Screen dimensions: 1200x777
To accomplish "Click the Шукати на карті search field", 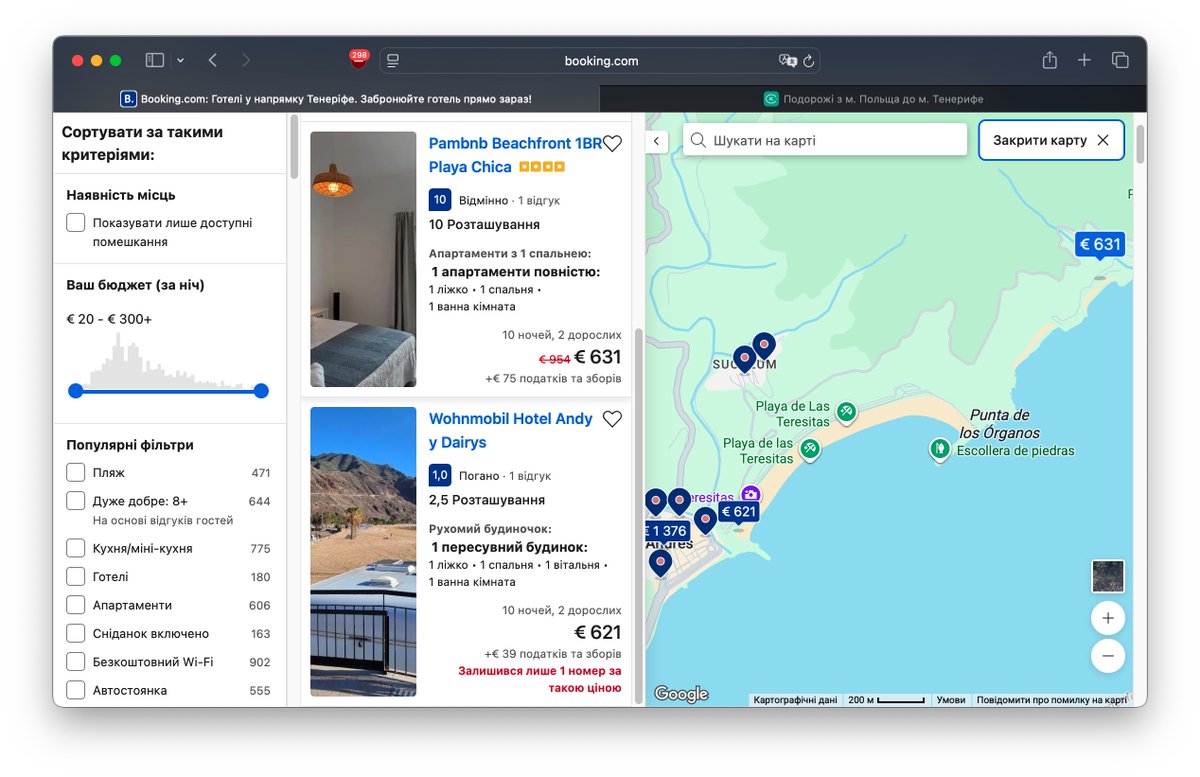I will pyautogui.click(x=825, y=141).
